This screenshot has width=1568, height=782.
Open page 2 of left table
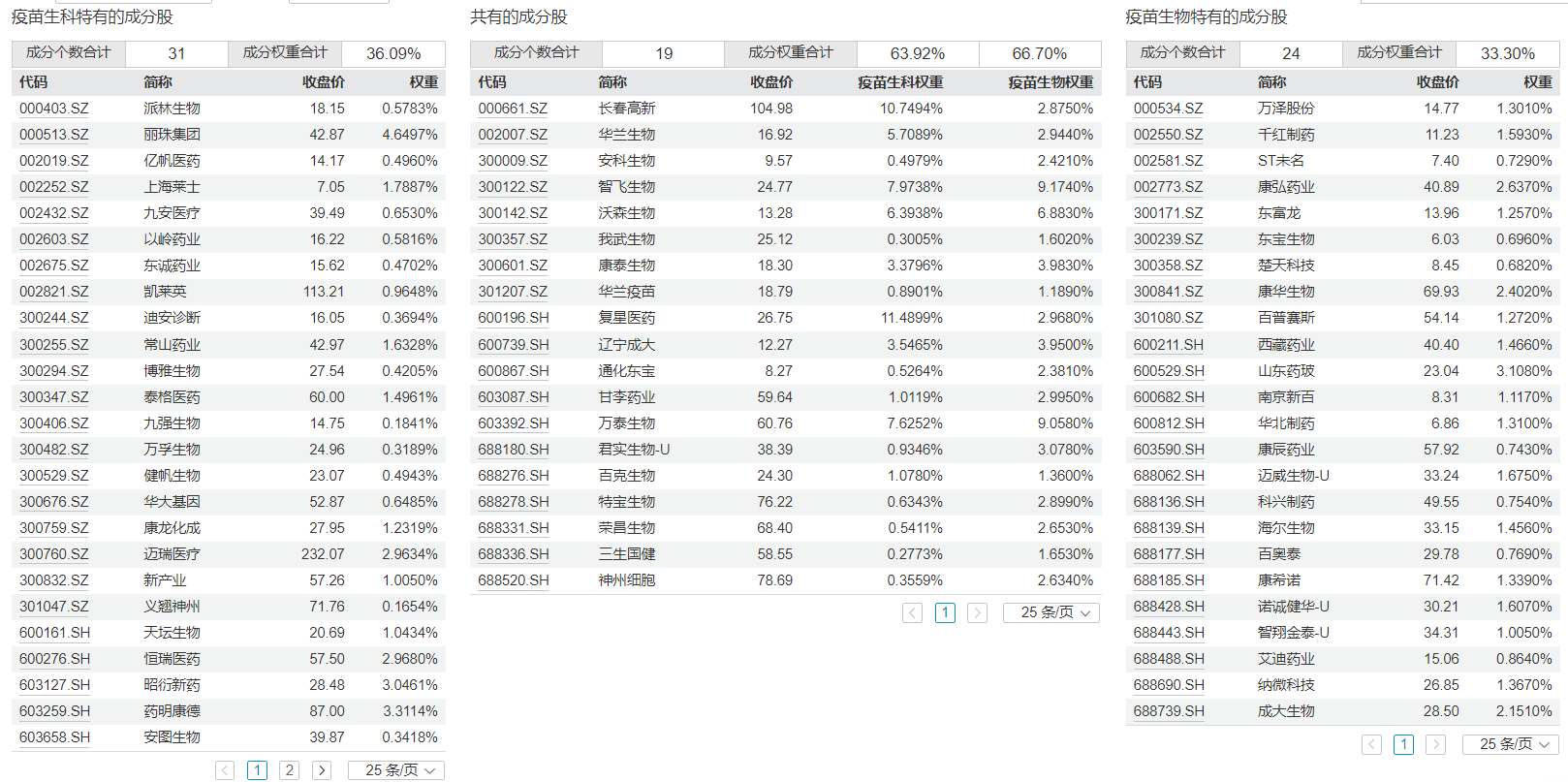tap(289, 770)
